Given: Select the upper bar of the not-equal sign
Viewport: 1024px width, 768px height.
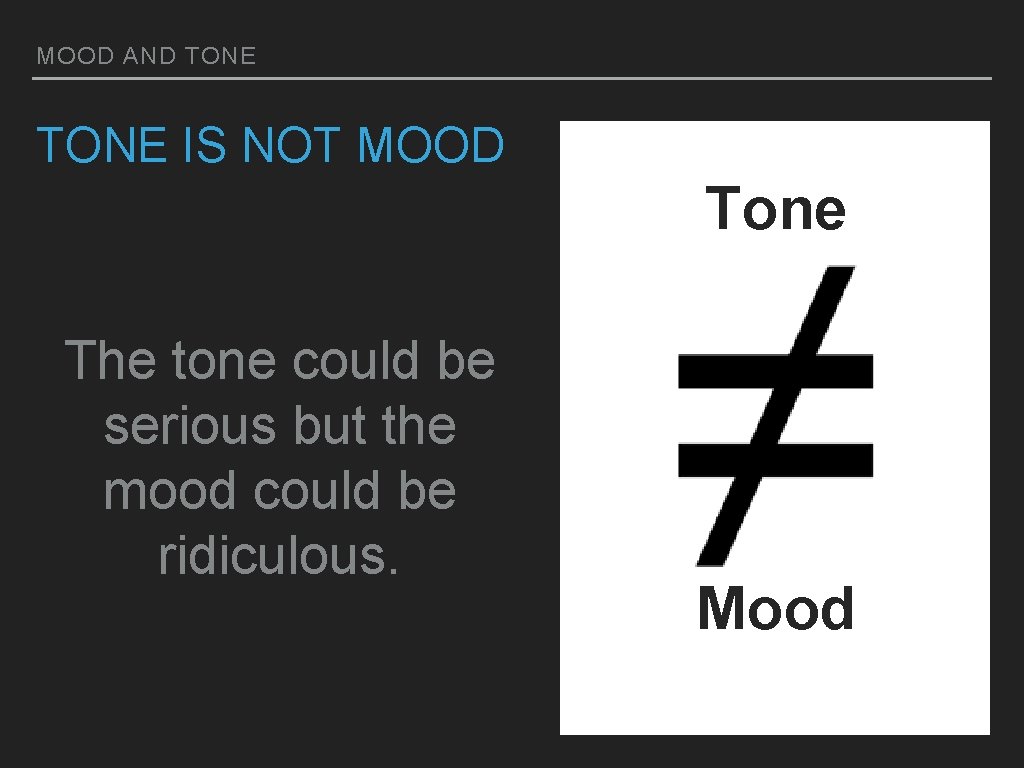Looking at the screenshot, I should pos(720,371).
